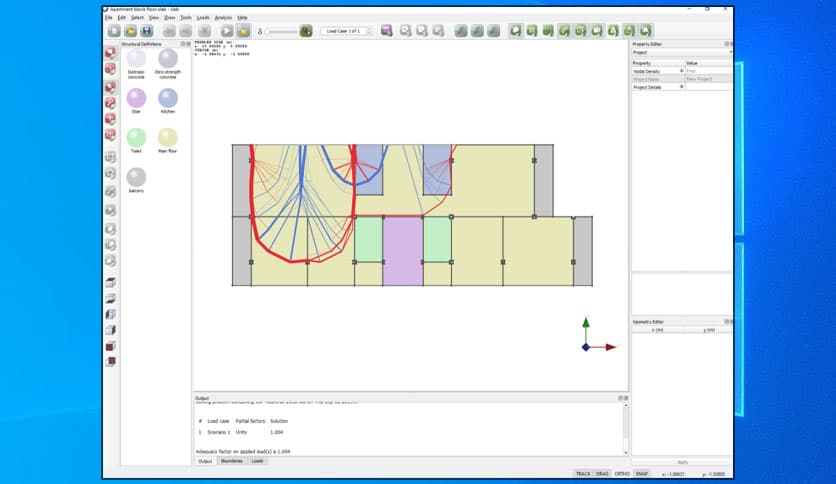Select the Isotropic concrete material sphere

click(136, 59)
